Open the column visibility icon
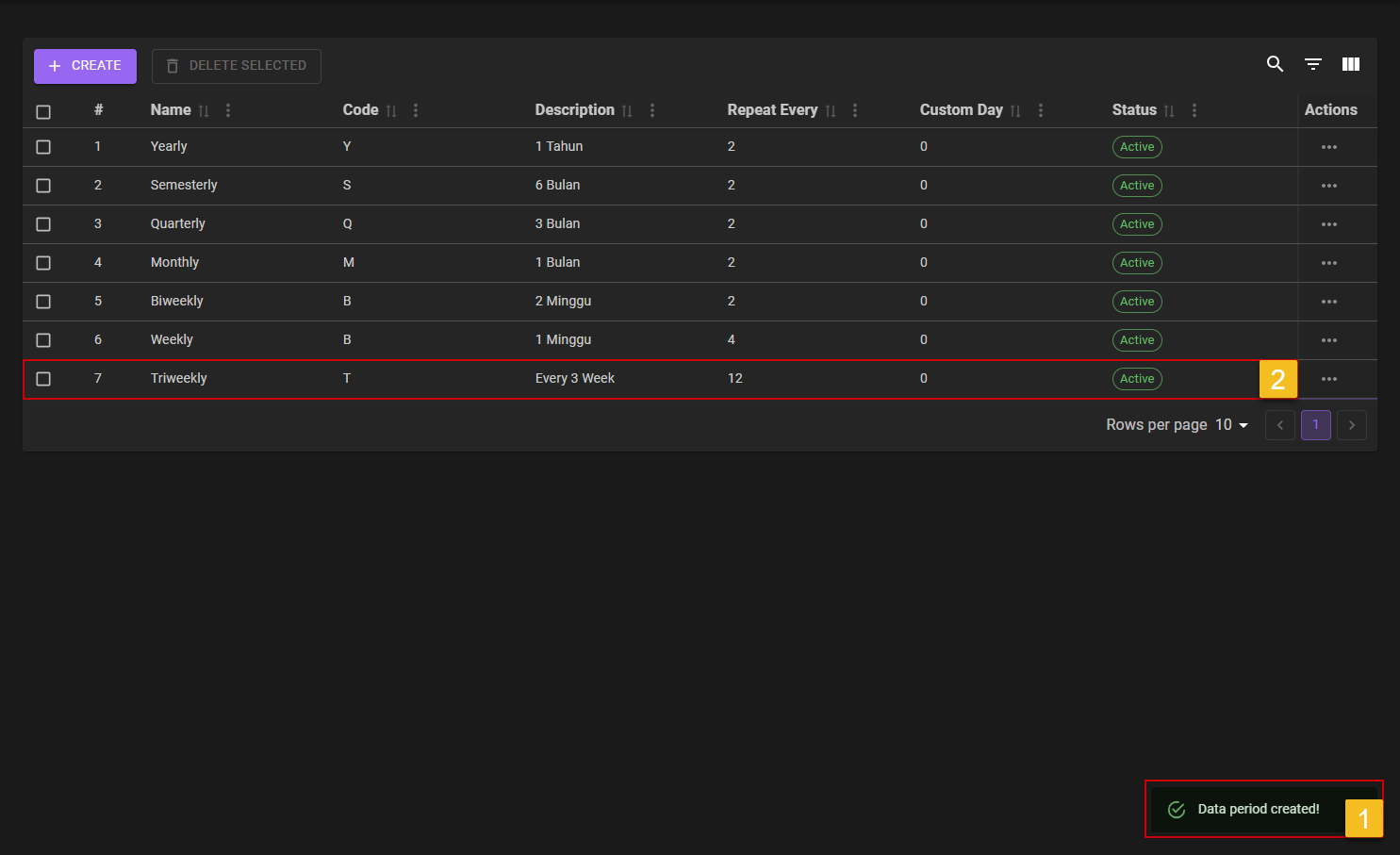This screenshot has height=855, width=1400. point(1351,64)
